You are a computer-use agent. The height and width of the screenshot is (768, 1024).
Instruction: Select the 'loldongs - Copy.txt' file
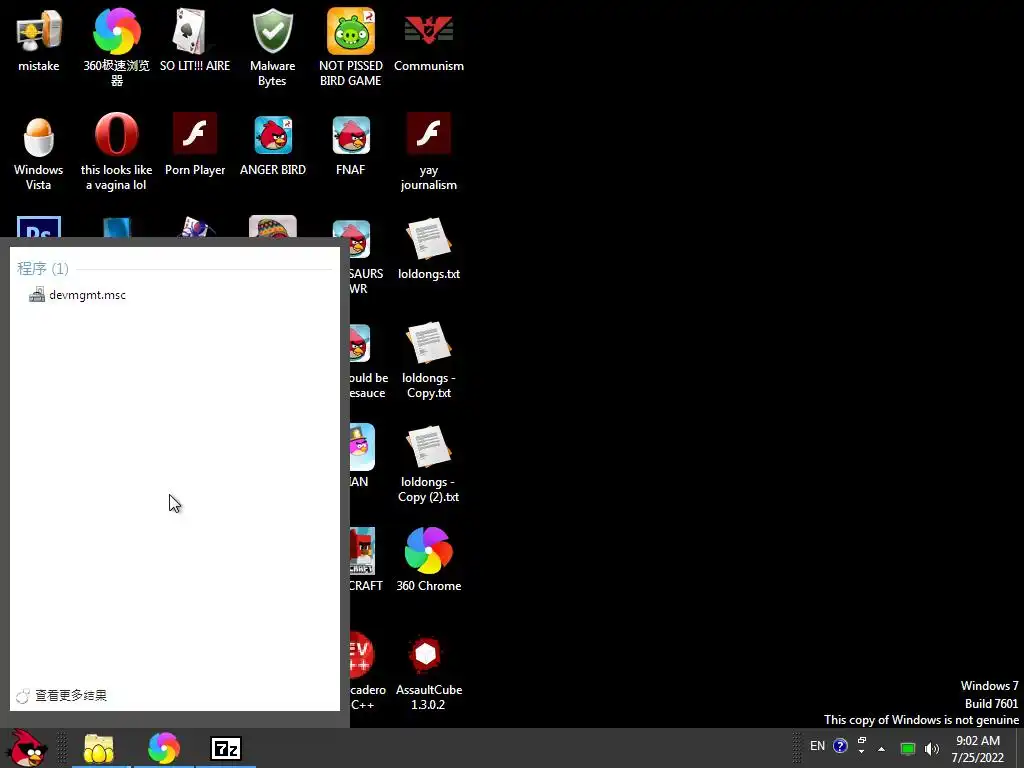428,359
